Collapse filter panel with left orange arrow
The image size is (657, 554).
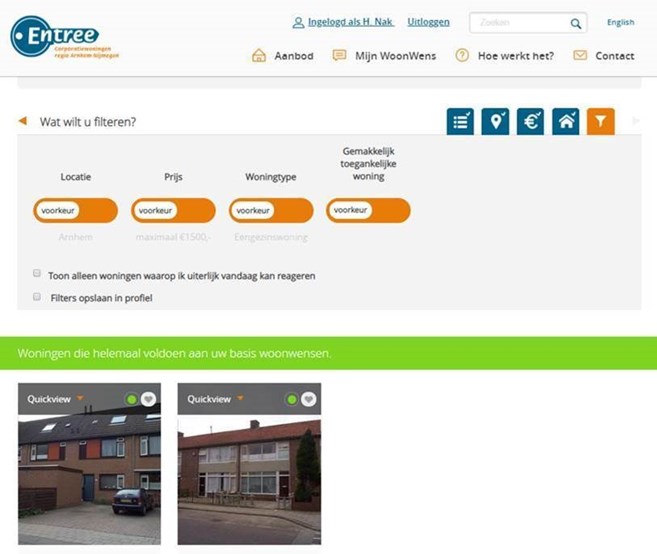click(x=23, y=121)
